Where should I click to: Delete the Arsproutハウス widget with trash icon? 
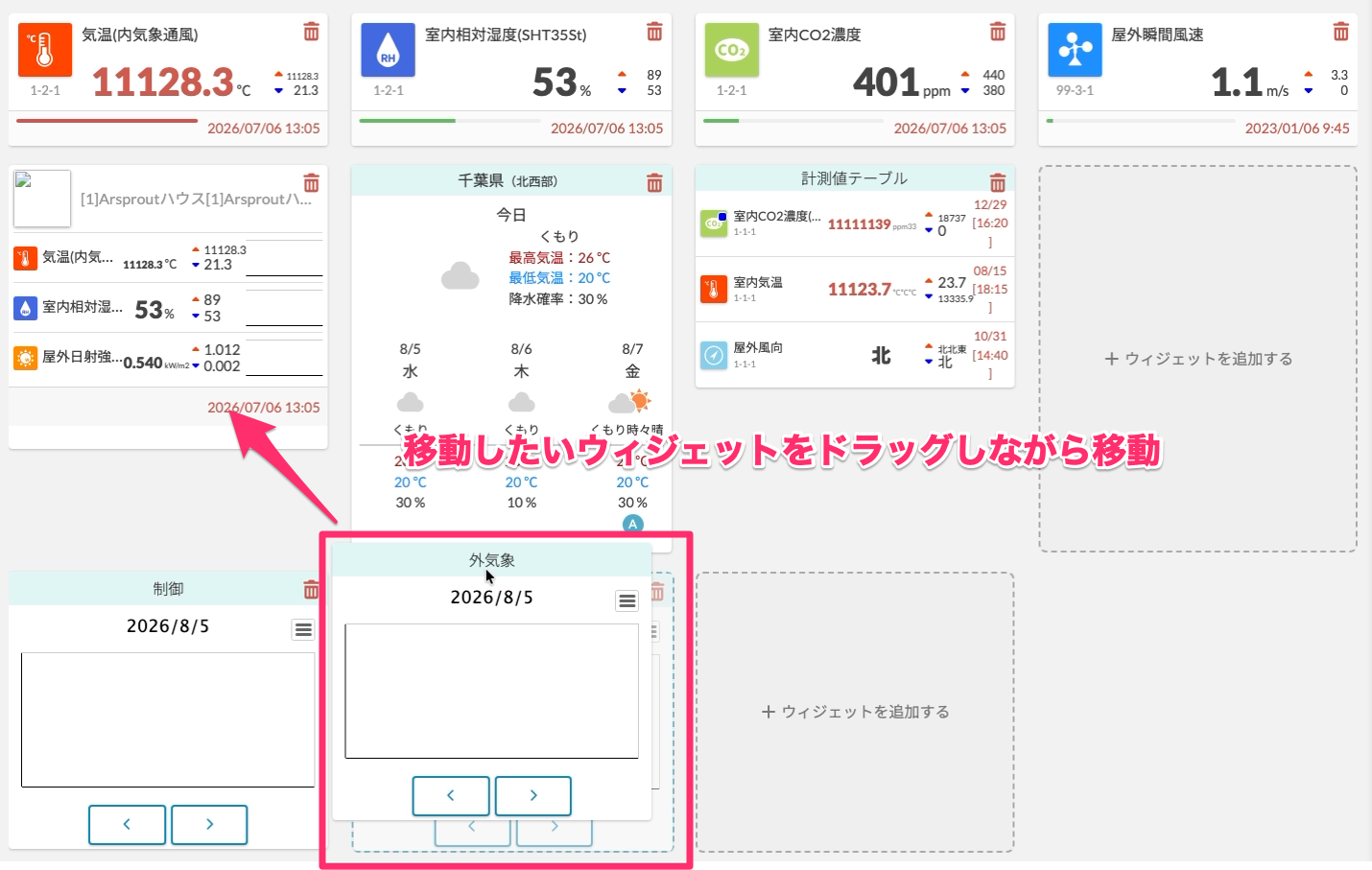click(311, 183)
